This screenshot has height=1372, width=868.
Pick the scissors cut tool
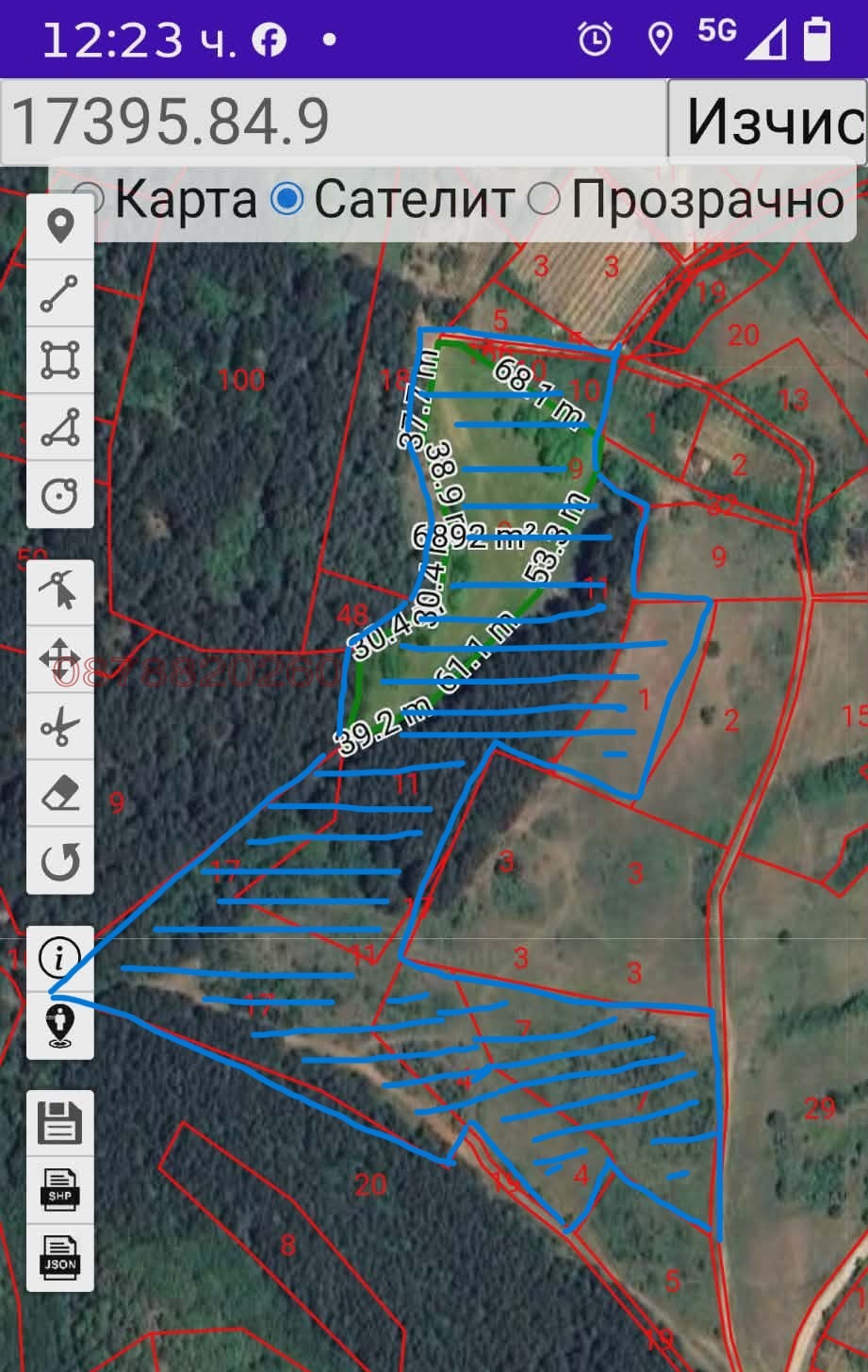coord(60,727)
